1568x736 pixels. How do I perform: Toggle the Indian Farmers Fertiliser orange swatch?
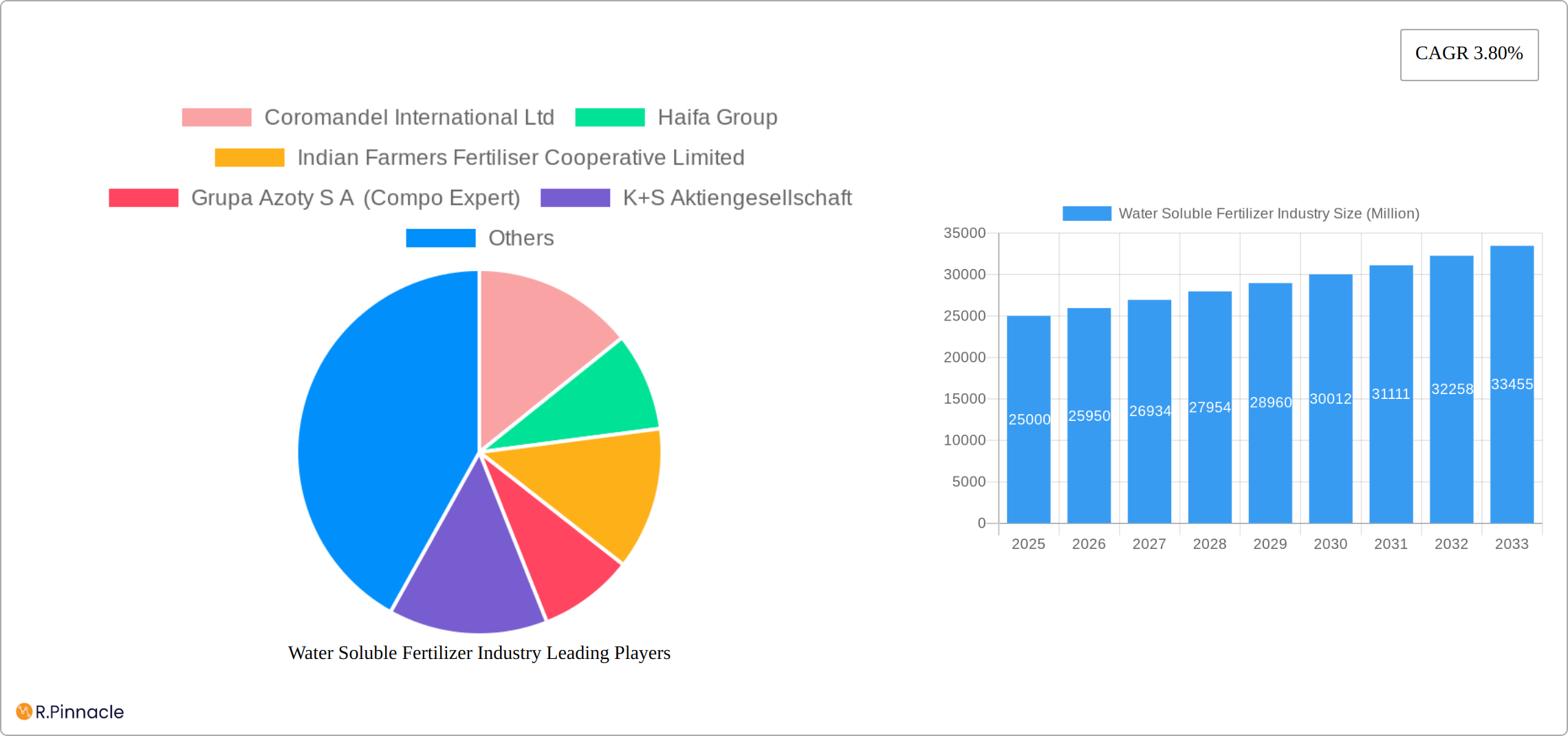coord(250,158)
